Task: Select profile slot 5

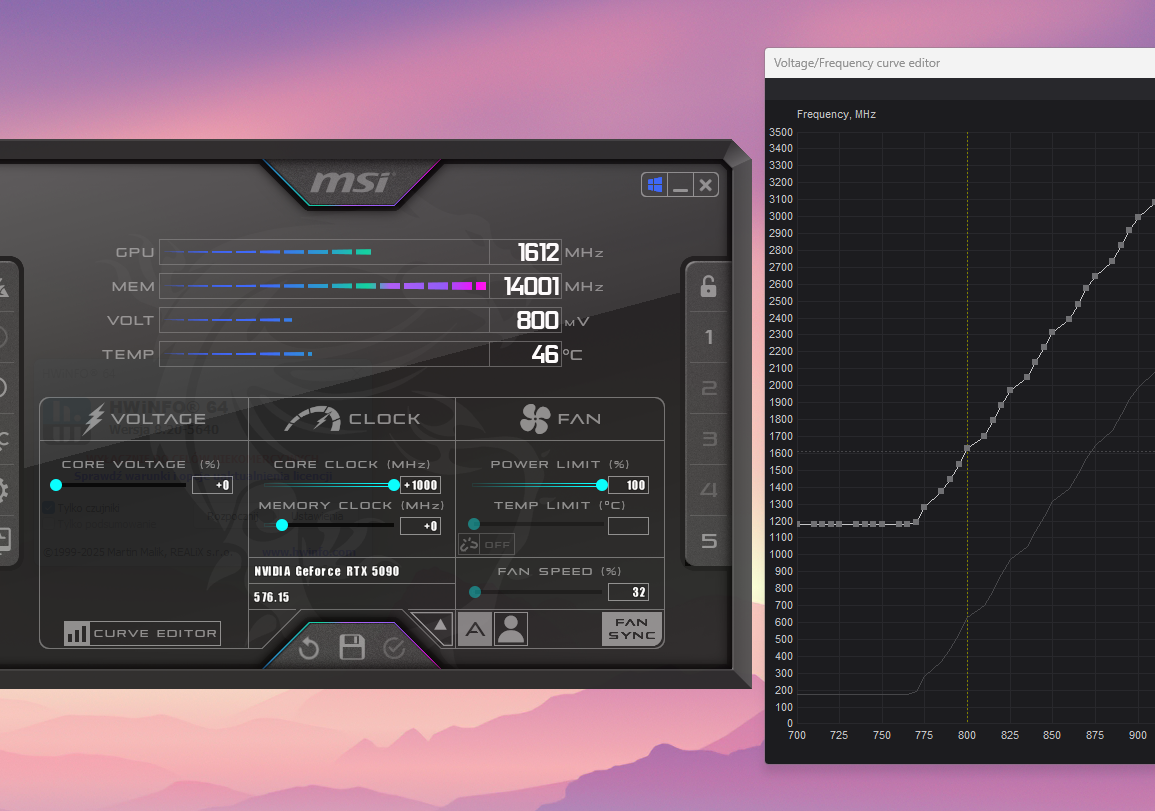Action: point(708,541)
